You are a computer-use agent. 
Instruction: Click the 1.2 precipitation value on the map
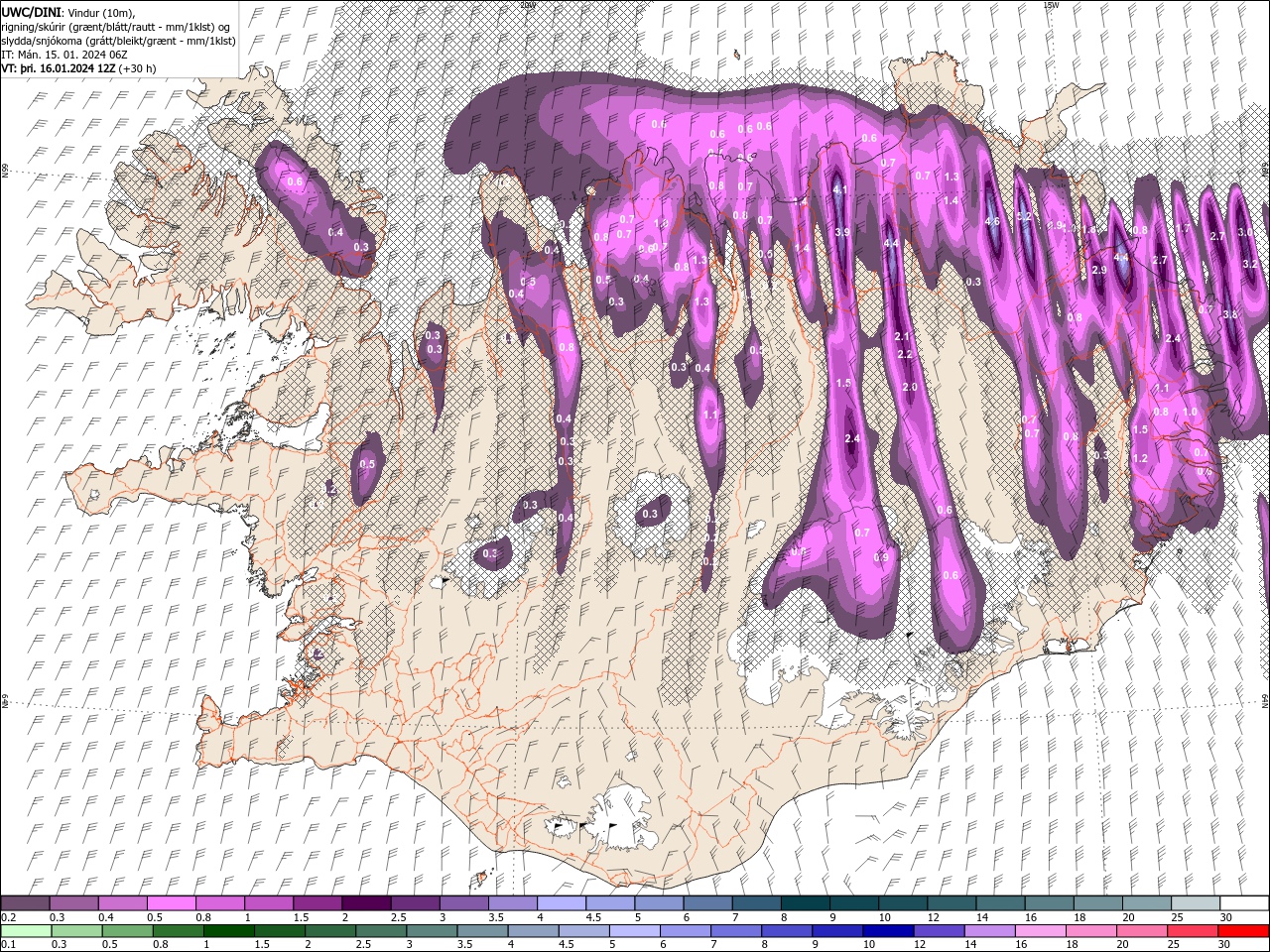tap(1140, 458)
